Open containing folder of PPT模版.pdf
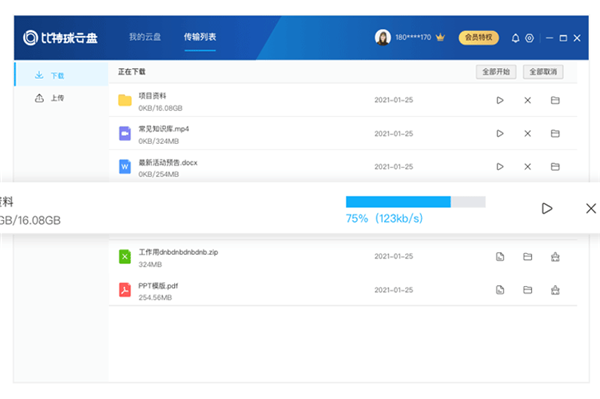This screenshot has width=600, height=399. (x=527, y=290)
